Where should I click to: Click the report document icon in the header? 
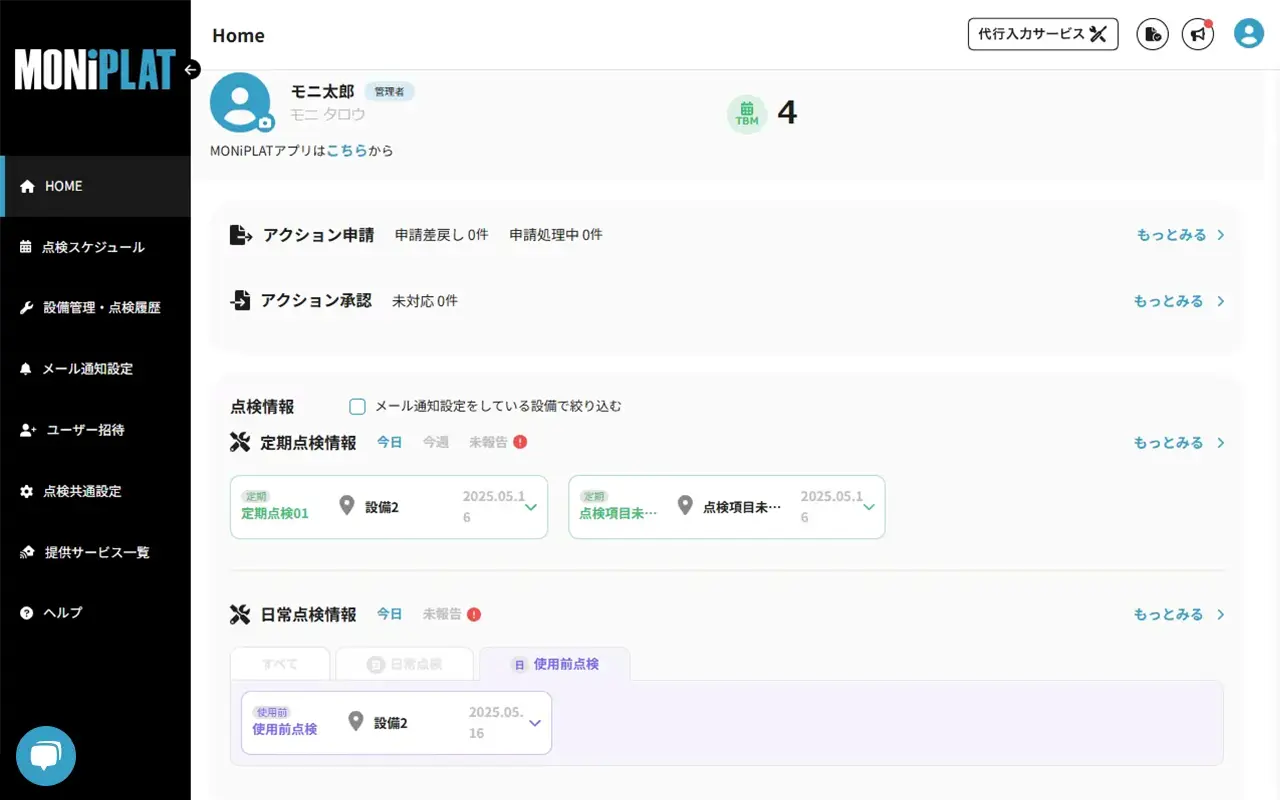(x=1151, y=33)
